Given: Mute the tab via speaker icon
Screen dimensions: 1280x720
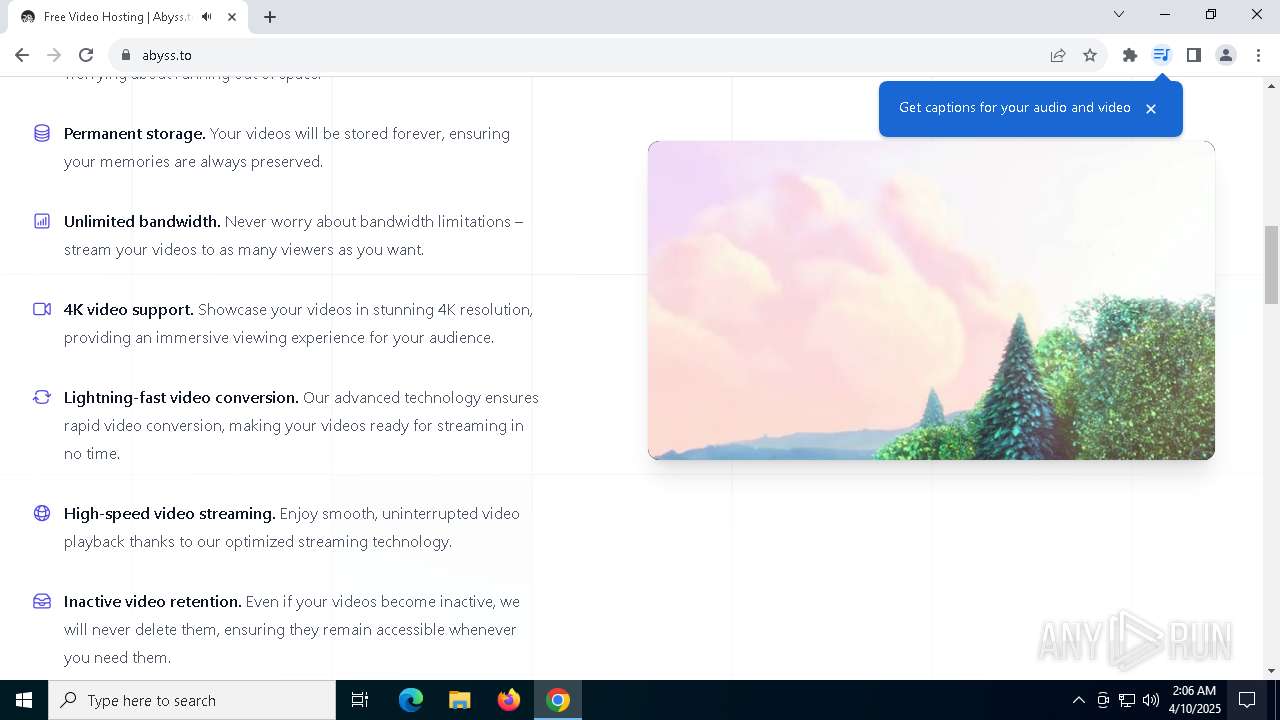Looking at the screenshot, I should click(x=207, y=17).
